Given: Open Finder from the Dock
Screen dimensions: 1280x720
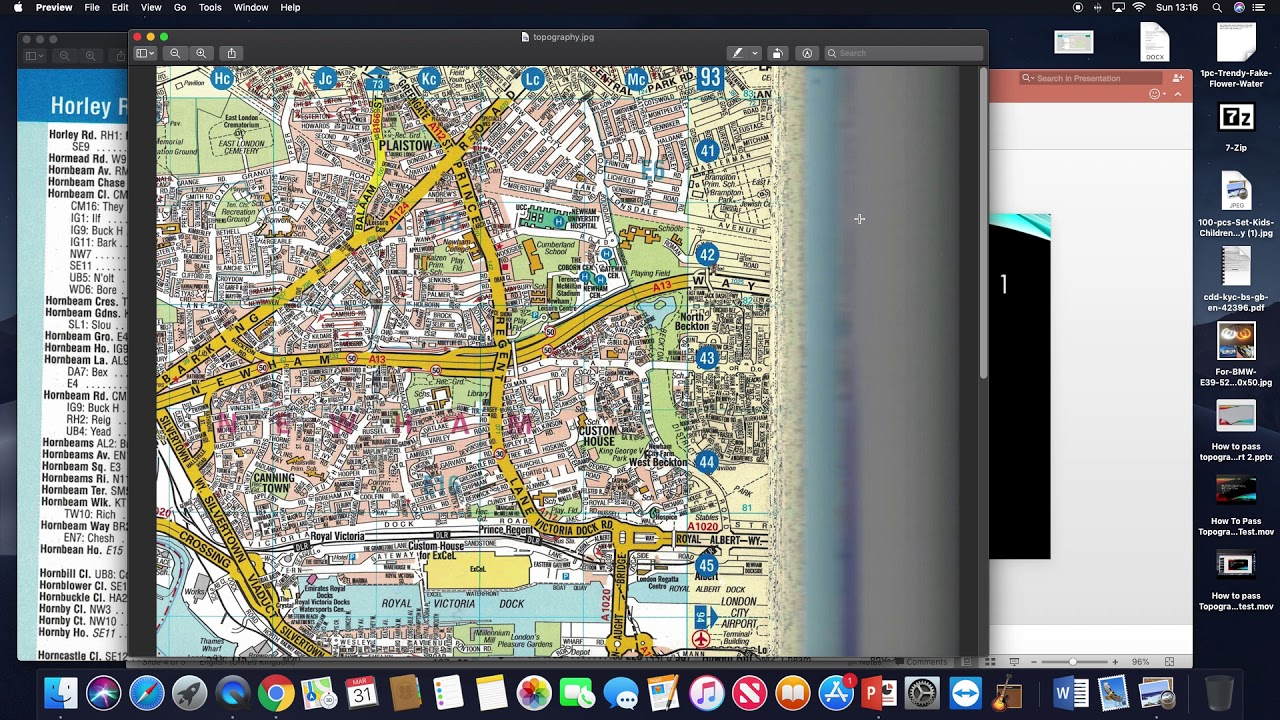Looking at the screenshot, I should pos(61,693).
